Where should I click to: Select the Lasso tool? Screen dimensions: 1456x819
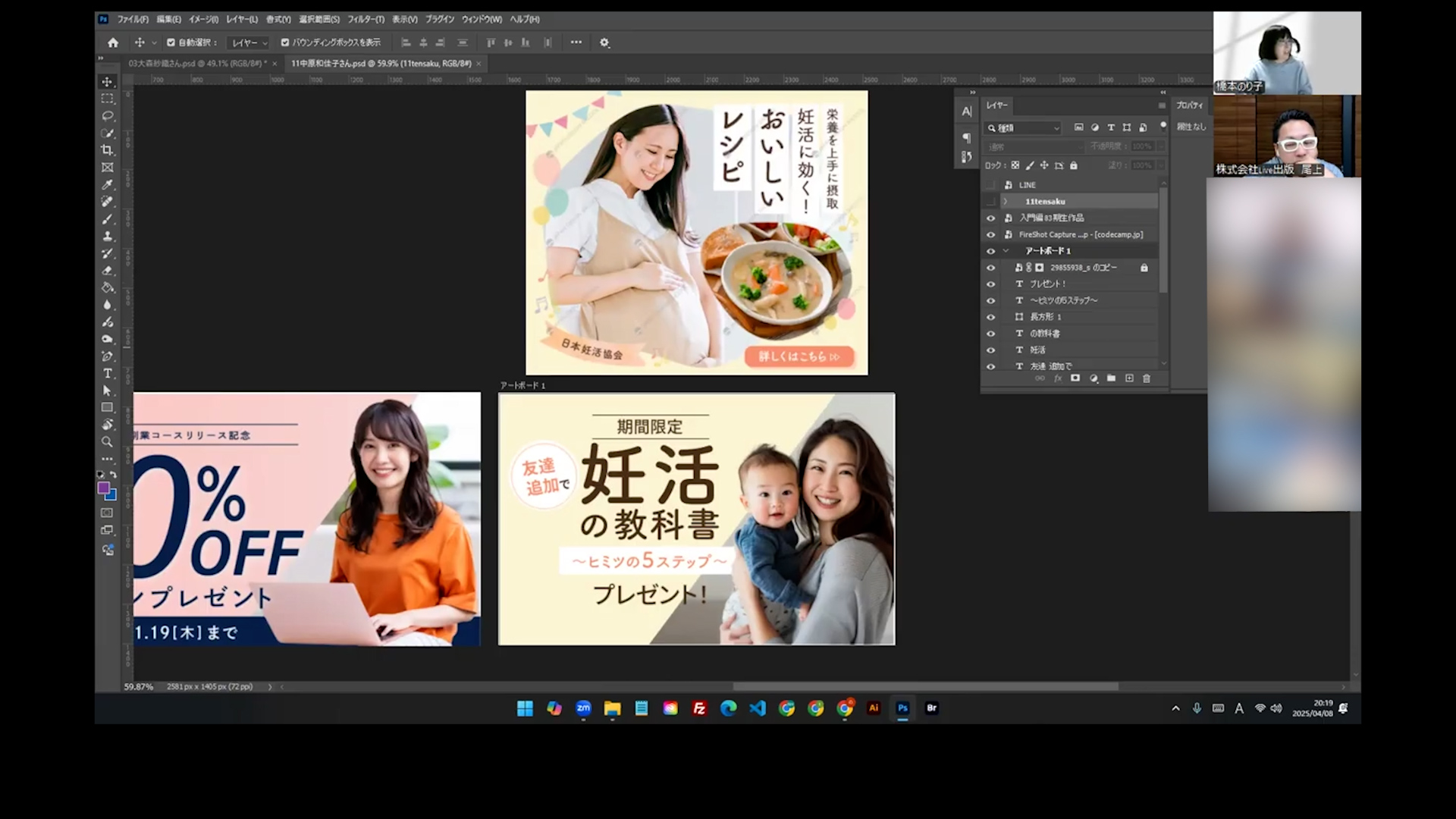click(107, 115)
